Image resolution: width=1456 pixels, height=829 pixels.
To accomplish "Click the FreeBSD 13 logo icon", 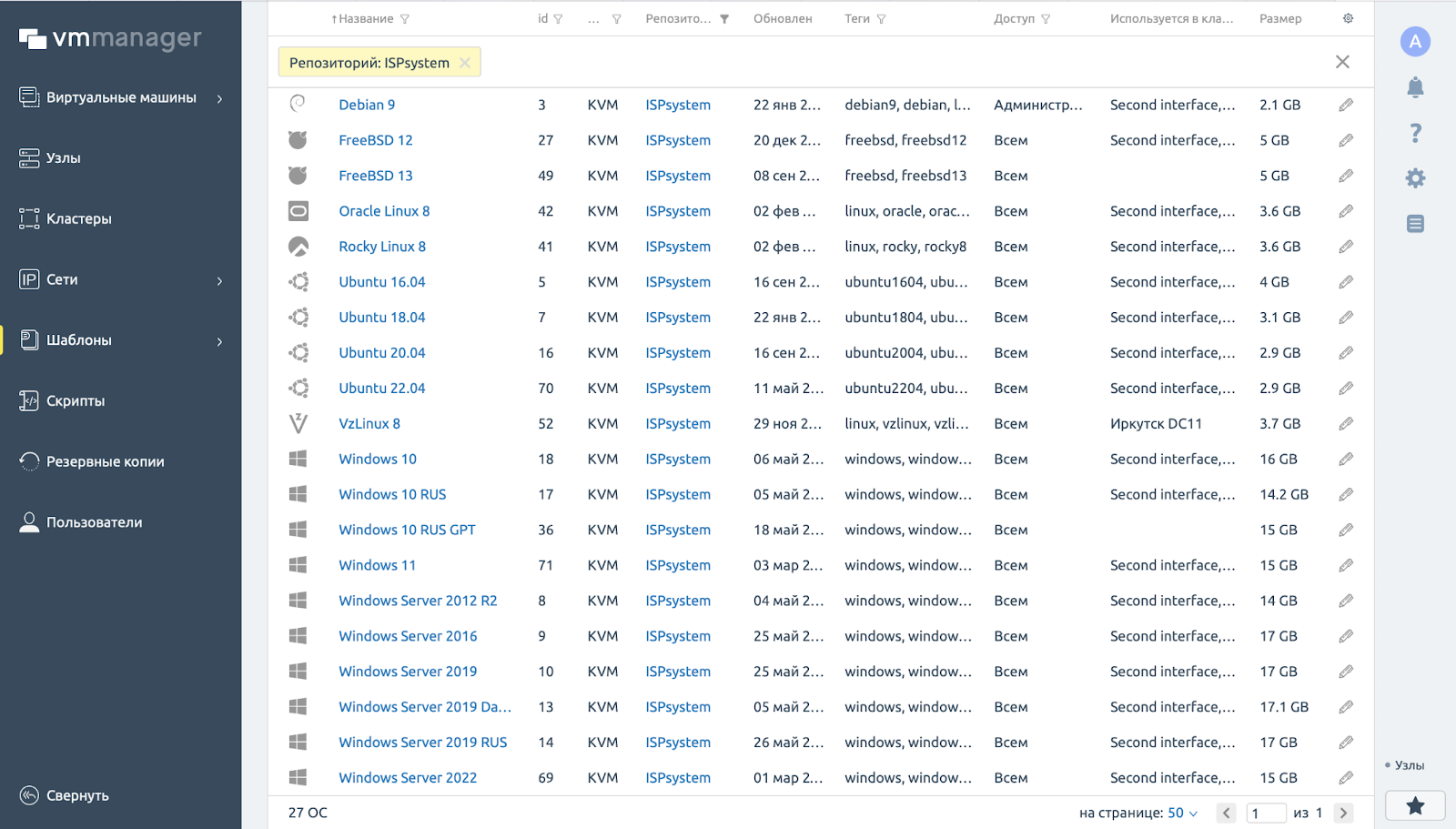I will [x=298, y=176].
